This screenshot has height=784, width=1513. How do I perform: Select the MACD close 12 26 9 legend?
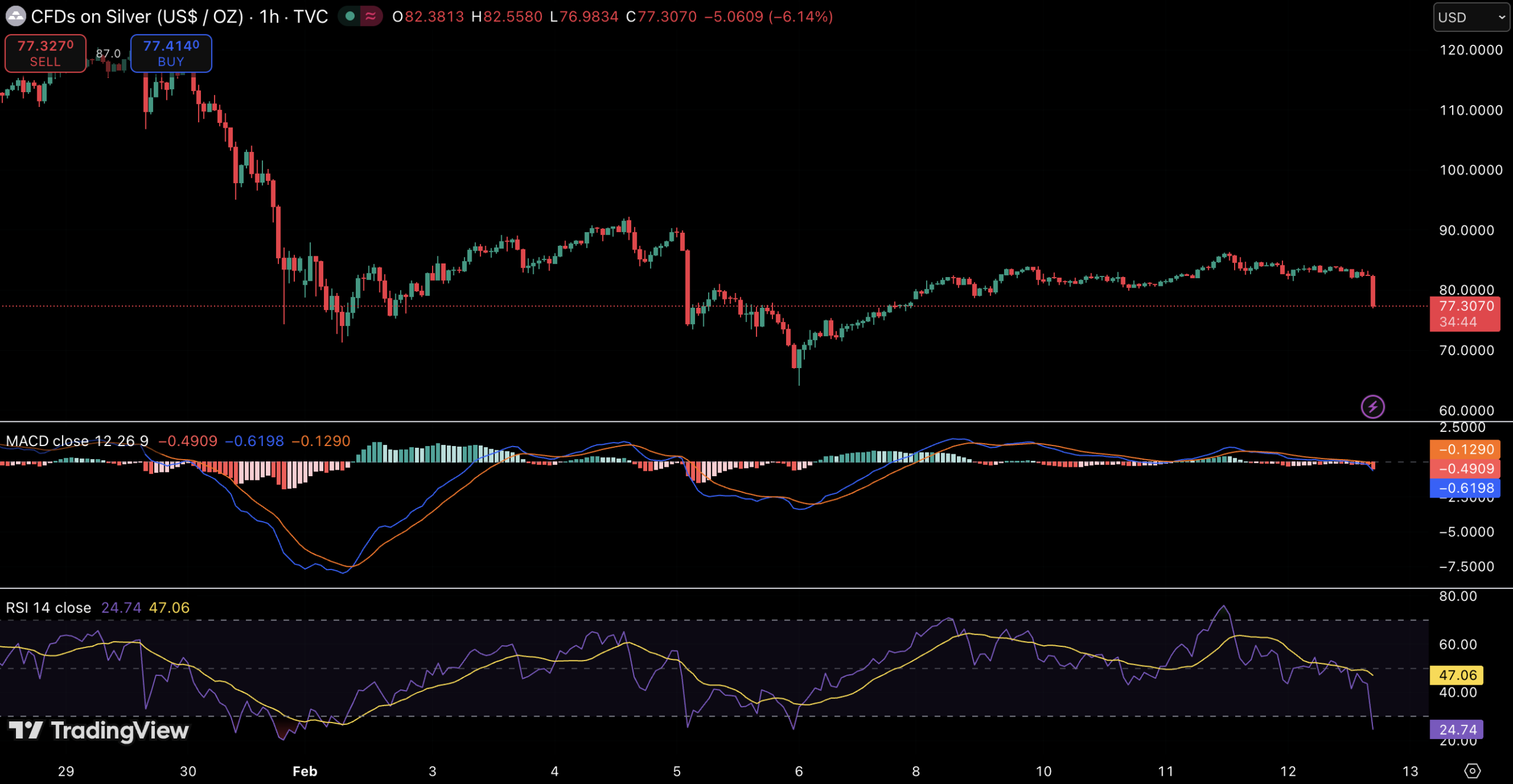pyautogui.click(x=77, y=441)
